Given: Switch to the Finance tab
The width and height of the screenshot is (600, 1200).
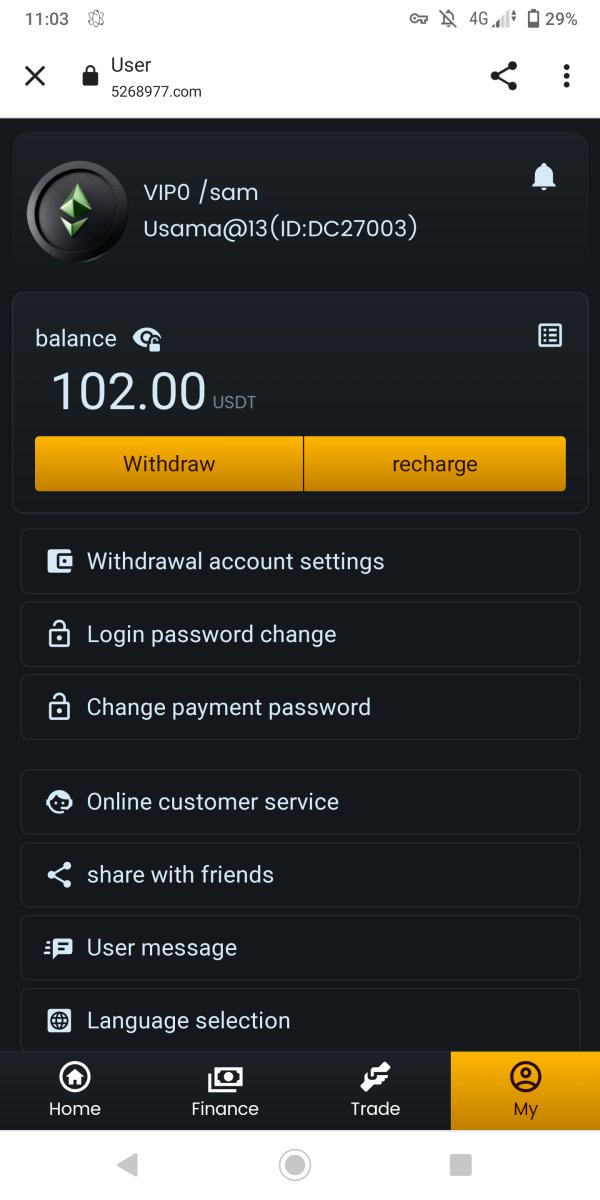Looking at the screenshot, I should tap(225, 1090).
